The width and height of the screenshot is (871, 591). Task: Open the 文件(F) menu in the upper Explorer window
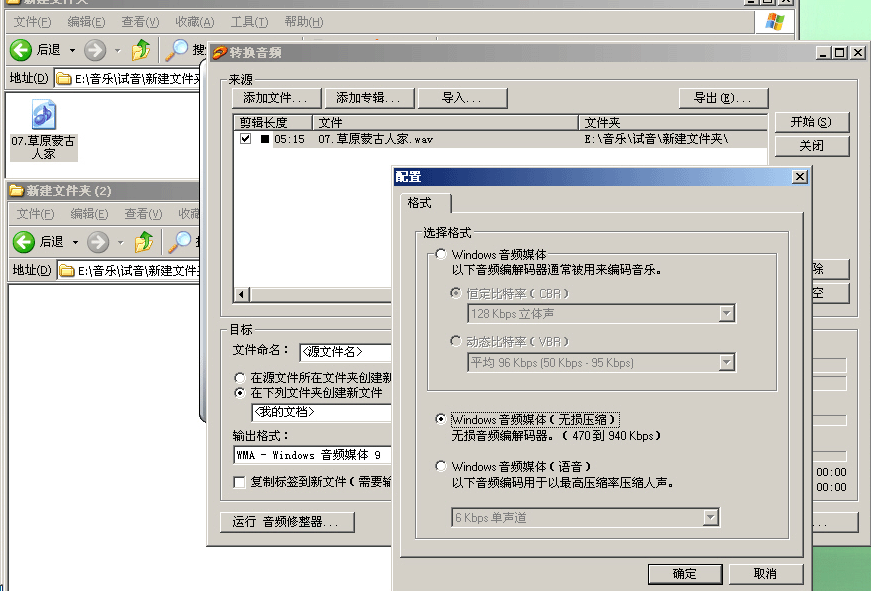[x=32, y=22]
